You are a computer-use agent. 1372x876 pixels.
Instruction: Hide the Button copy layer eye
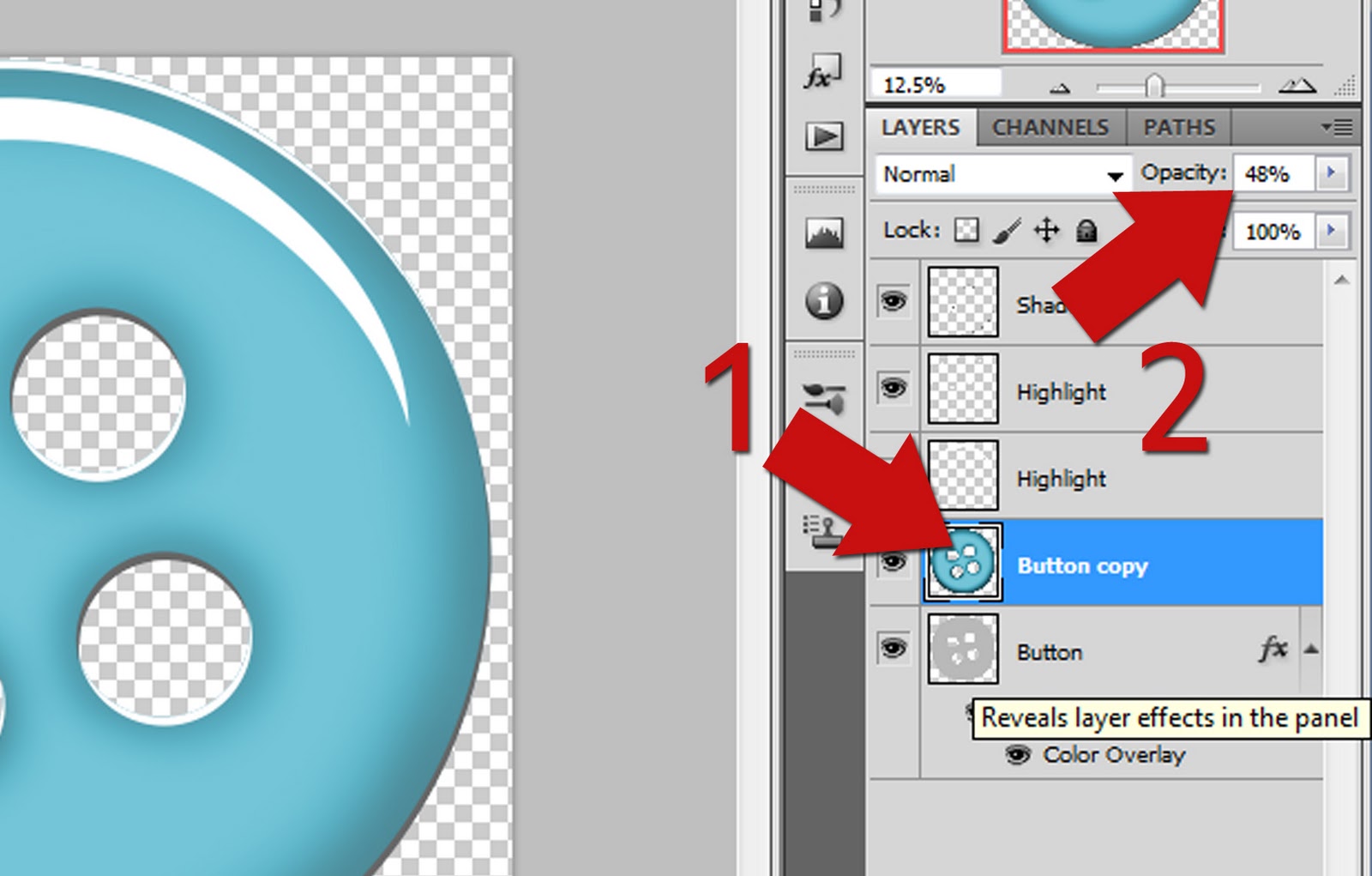[x=893, y=562]
